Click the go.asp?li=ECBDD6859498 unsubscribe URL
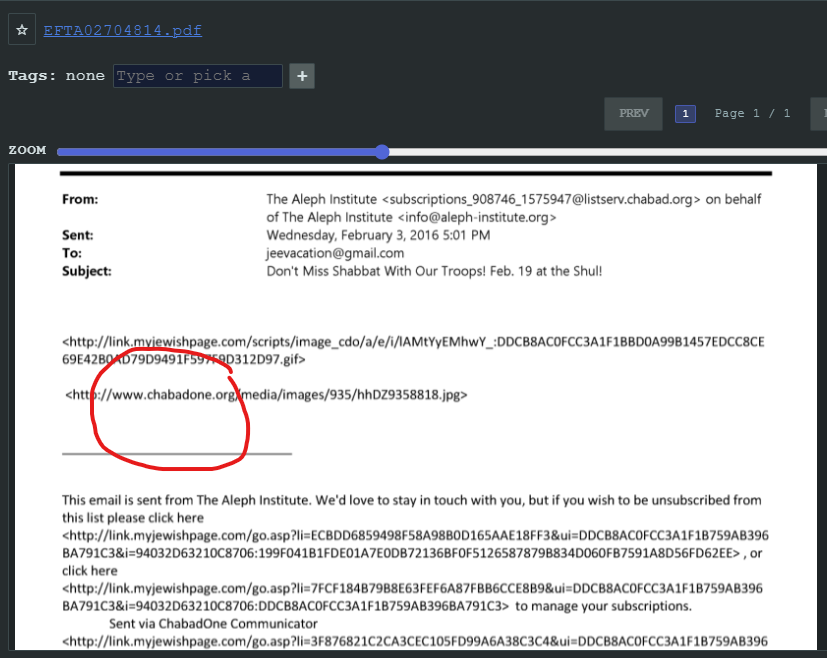The image size is (827, 658). 415,536
